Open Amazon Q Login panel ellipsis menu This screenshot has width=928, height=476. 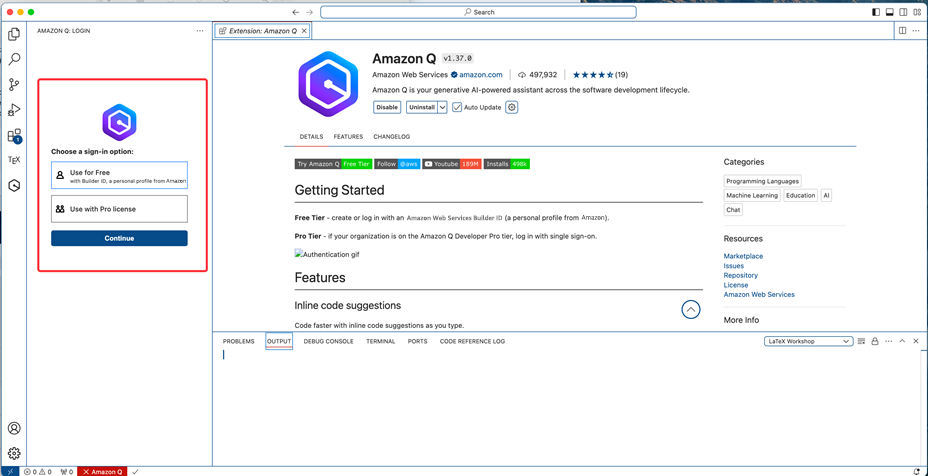coord(200,31)
